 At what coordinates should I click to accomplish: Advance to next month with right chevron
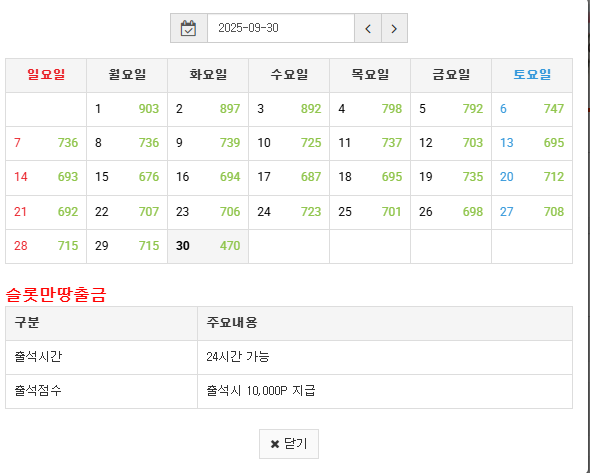point(394,28)
